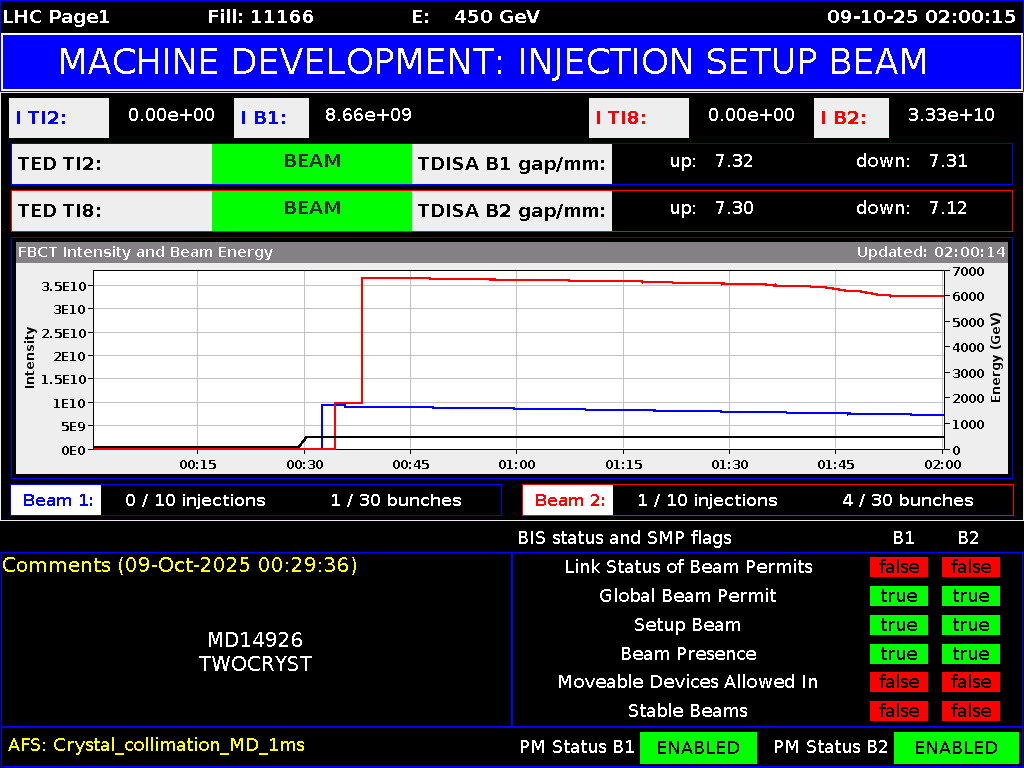The width and height of the screenshot is (1024, 768).
Task: Click the PM Status B1 ENABLED button
Action: (x=698, y=747)
